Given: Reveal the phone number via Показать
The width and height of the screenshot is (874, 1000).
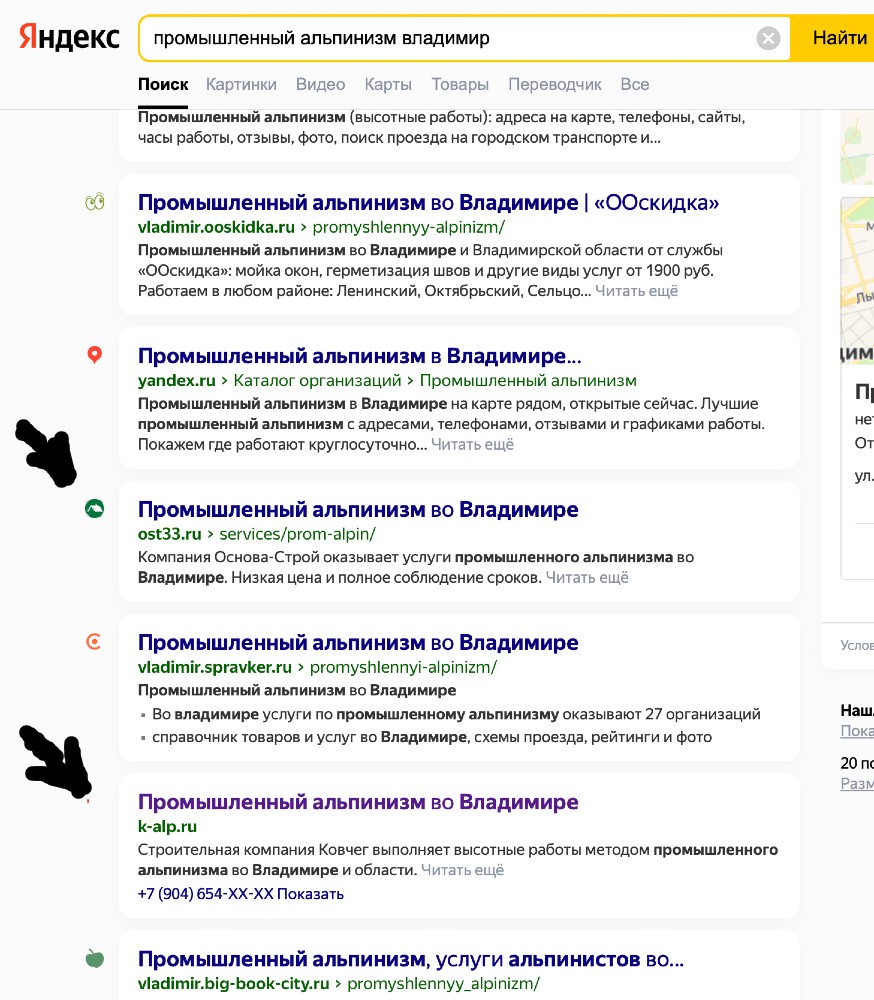Looking at the screenshot, I should (310, 893).
